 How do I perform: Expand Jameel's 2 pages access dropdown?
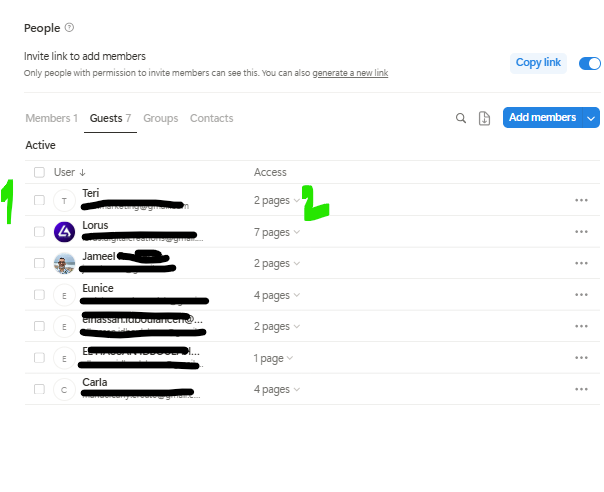point(277,264)
